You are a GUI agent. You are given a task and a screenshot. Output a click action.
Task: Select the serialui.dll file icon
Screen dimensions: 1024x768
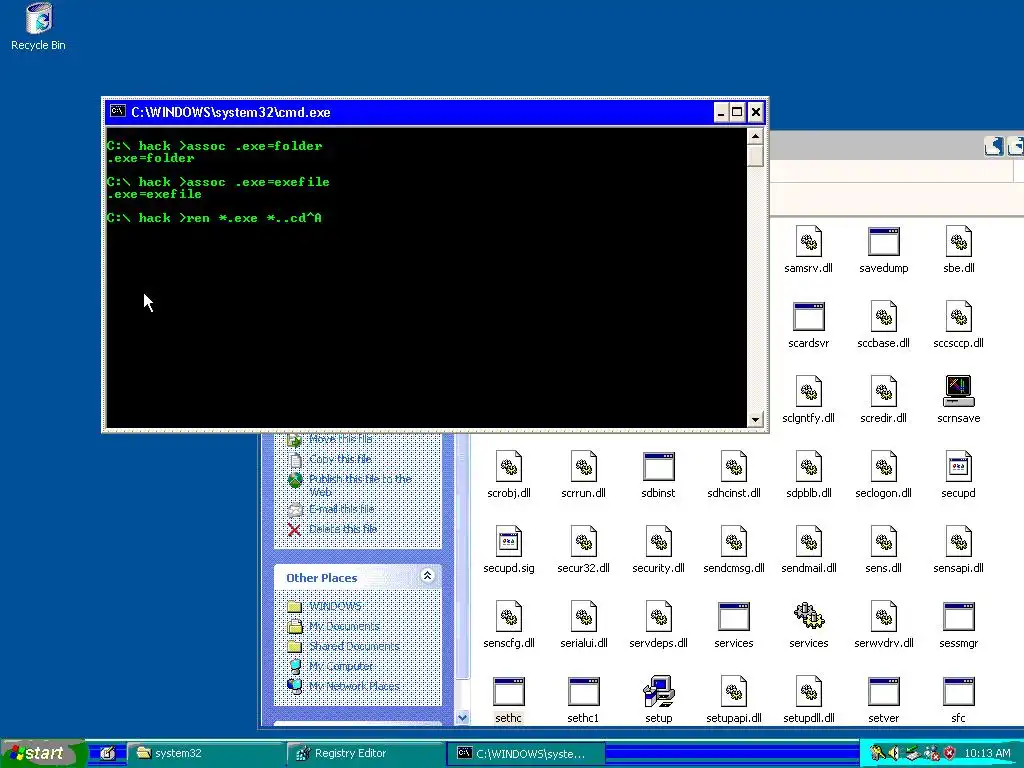click(584, 617)
